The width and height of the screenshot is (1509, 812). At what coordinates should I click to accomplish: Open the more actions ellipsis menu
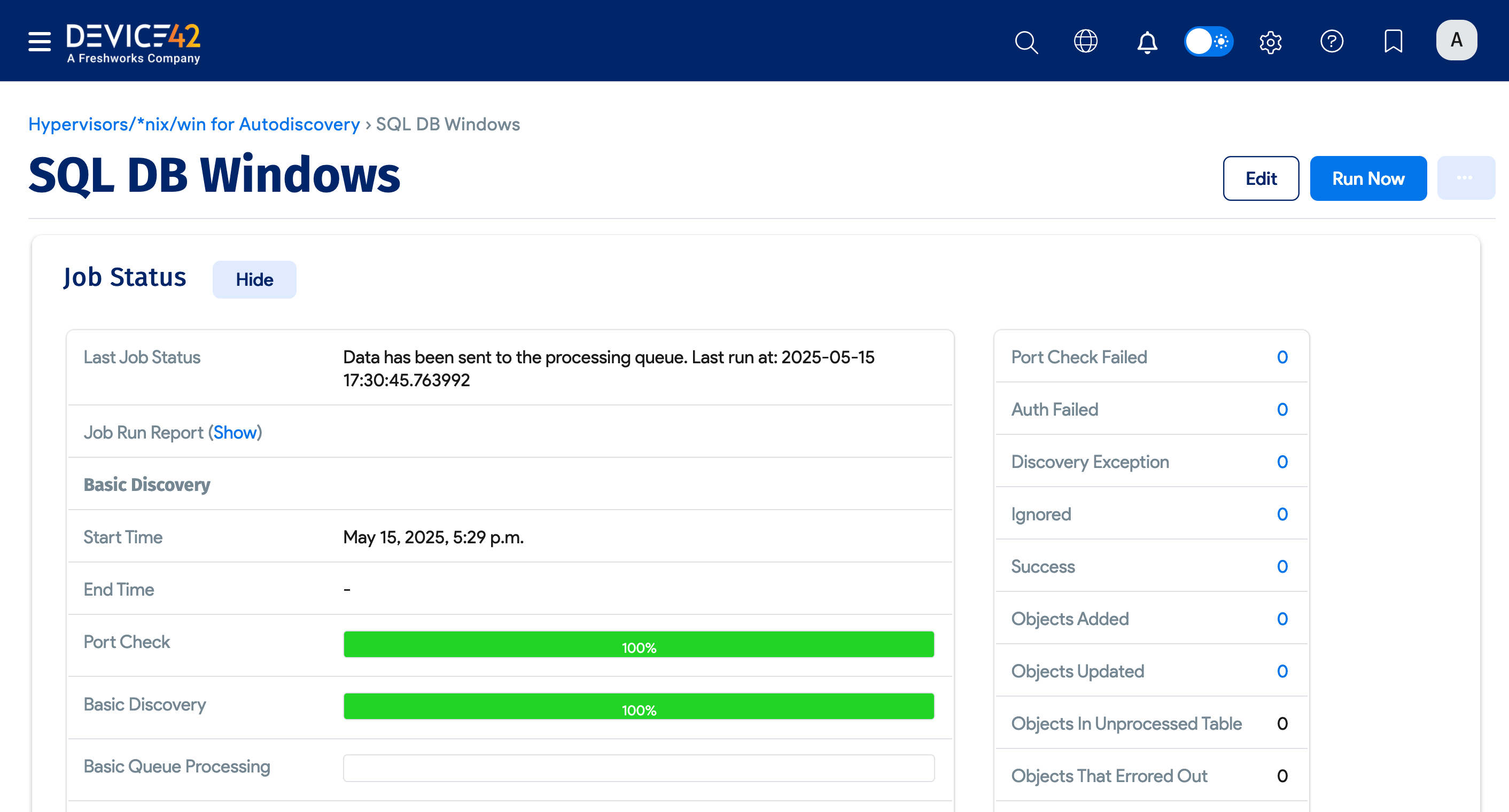pyautogui.click(x=1466, y=178)
